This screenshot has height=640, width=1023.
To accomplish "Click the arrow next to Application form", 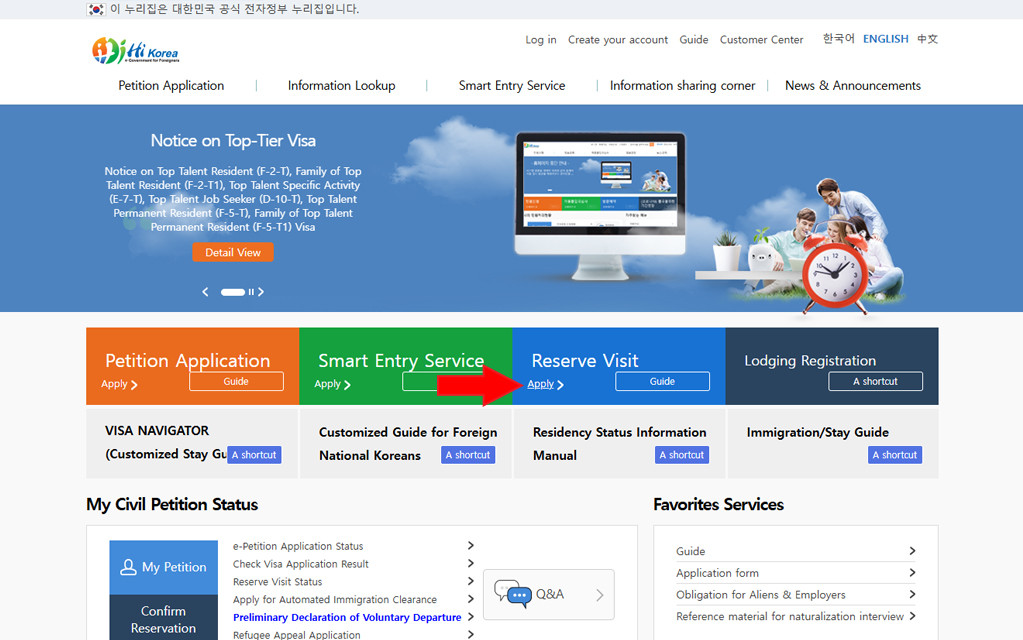I will 912,573.
